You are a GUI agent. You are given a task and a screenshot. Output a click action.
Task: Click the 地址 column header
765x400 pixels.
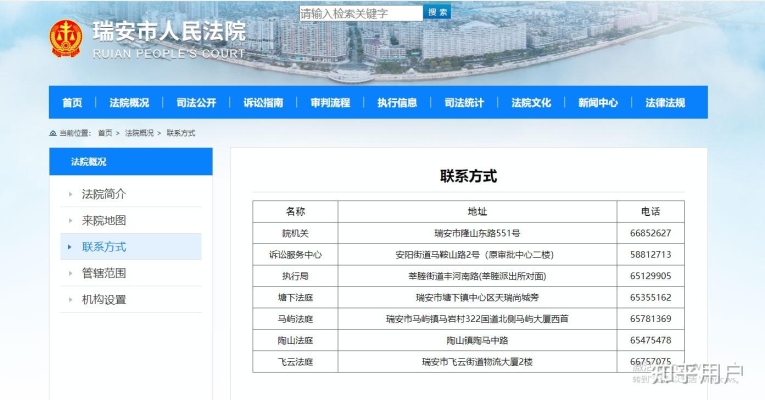pos(477,211)
